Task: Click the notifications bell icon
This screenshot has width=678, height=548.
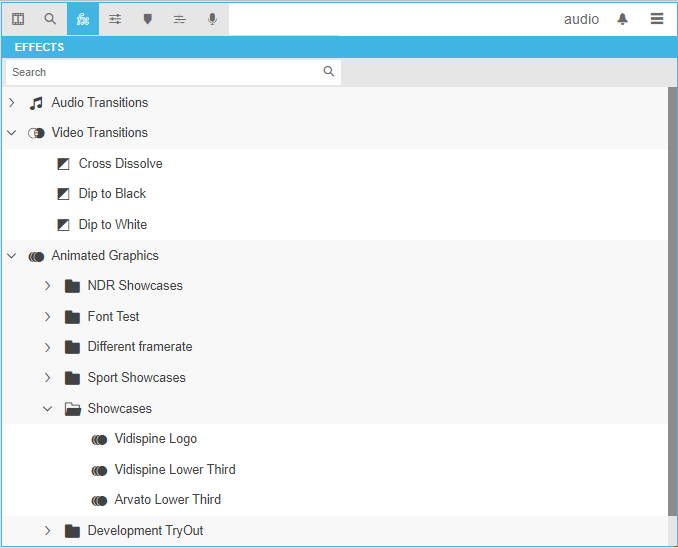Action: coord(623,19)
